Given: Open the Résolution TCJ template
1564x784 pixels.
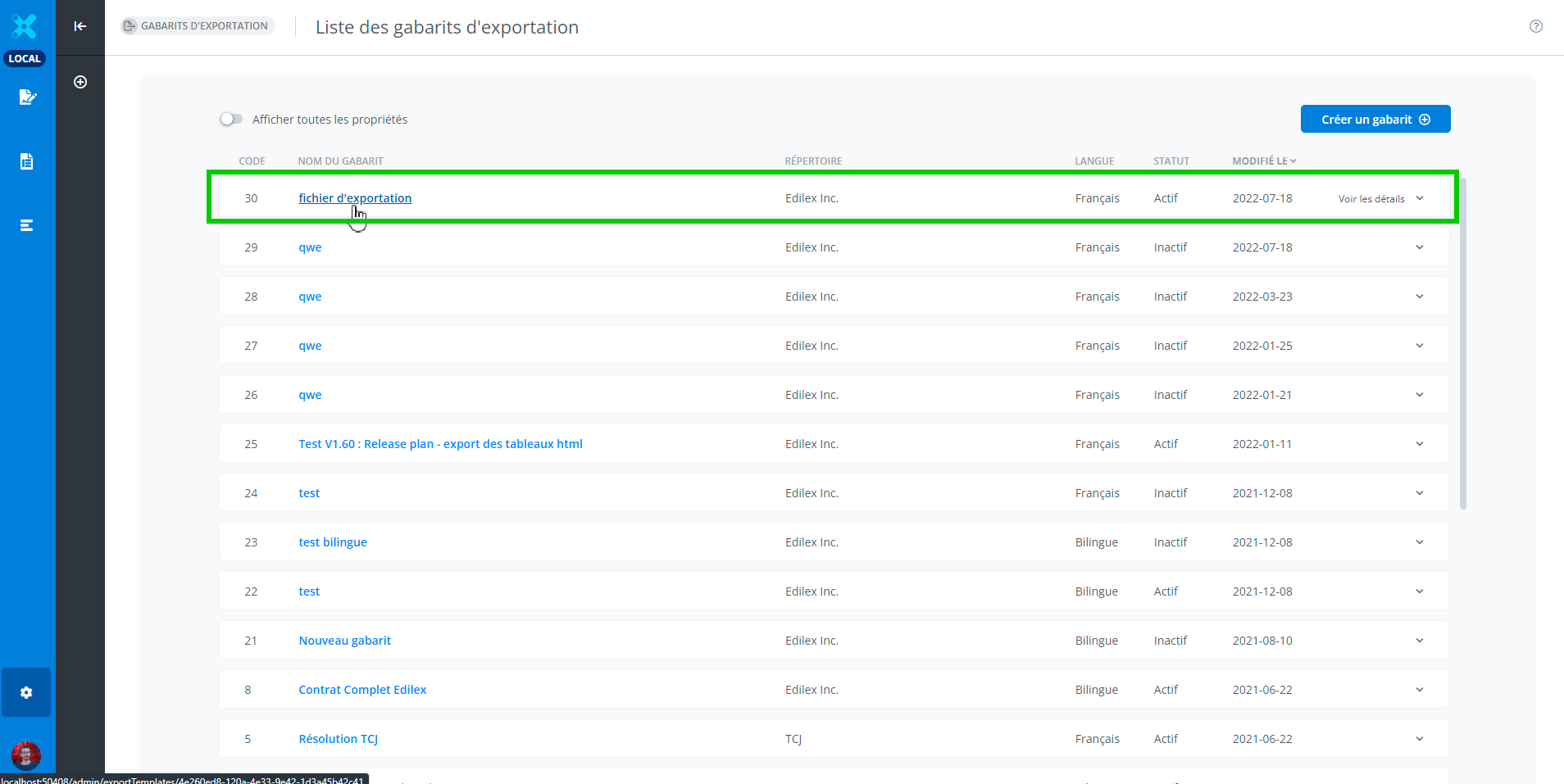Looking at the screenshot, I should [x=338, y=739].
